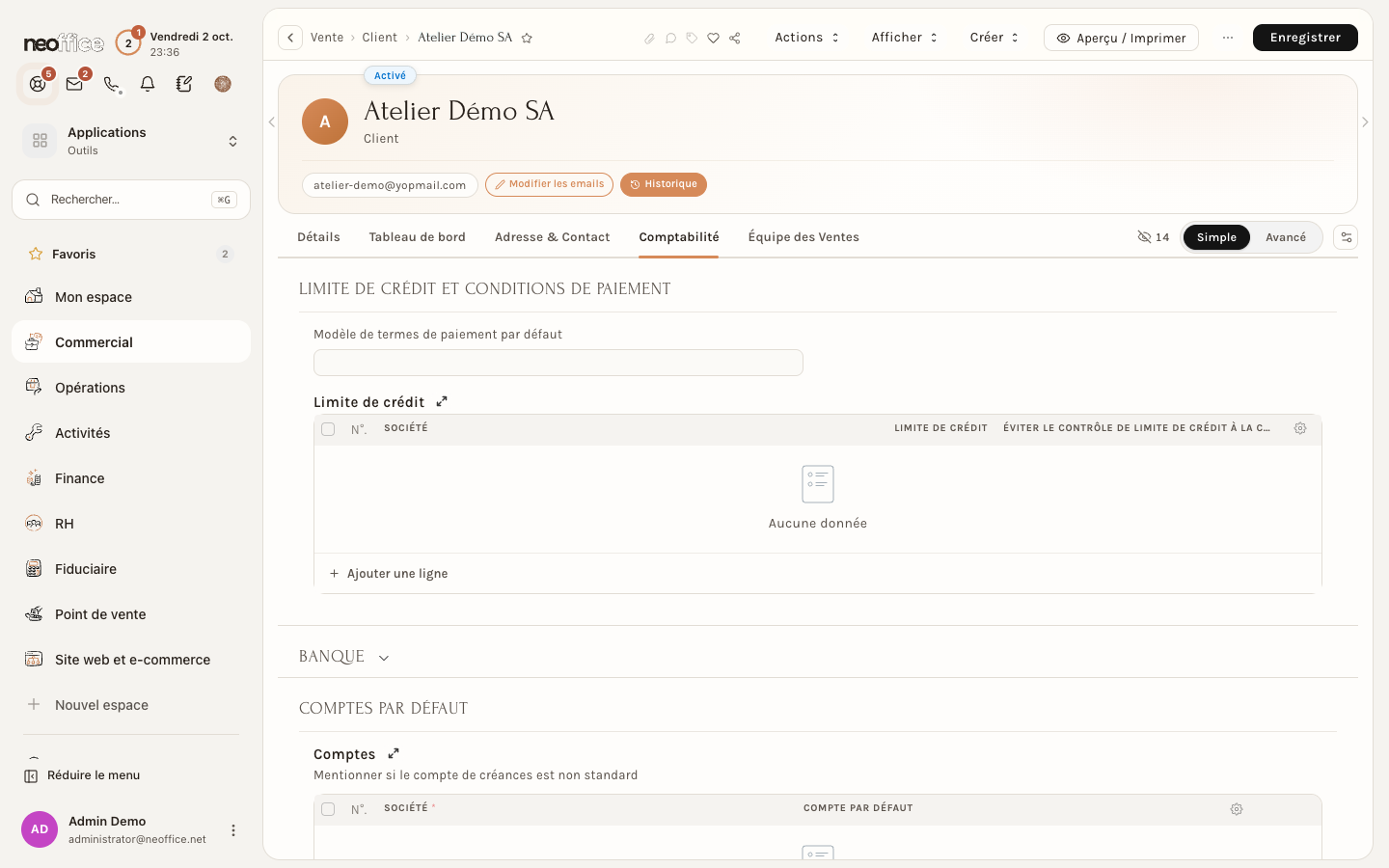Open the support lifebuoy icon with badge 5
Screen dimensions: 1389x868
click(38, 84)
